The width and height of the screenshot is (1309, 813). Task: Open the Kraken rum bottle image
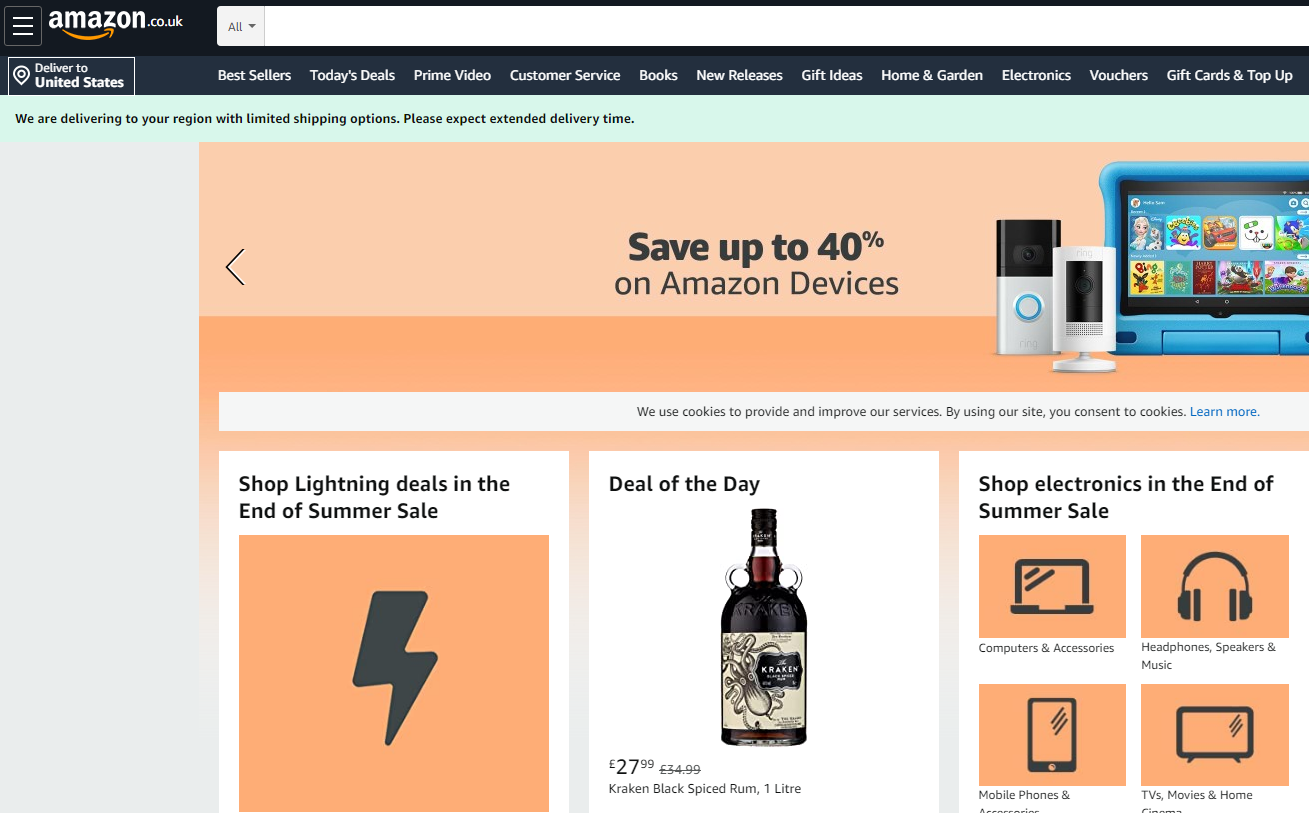pos(764,627)
